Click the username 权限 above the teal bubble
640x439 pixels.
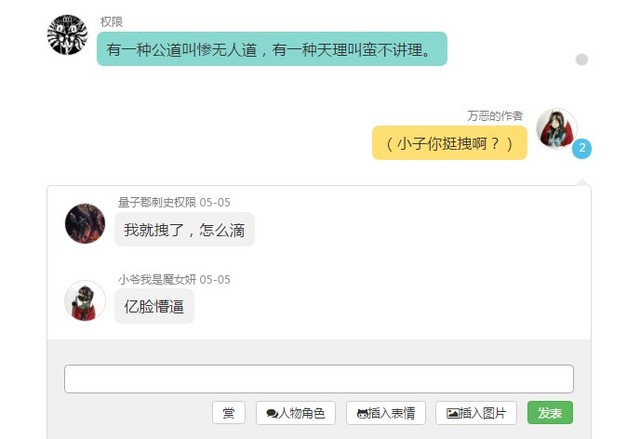[x=111, y=22]
